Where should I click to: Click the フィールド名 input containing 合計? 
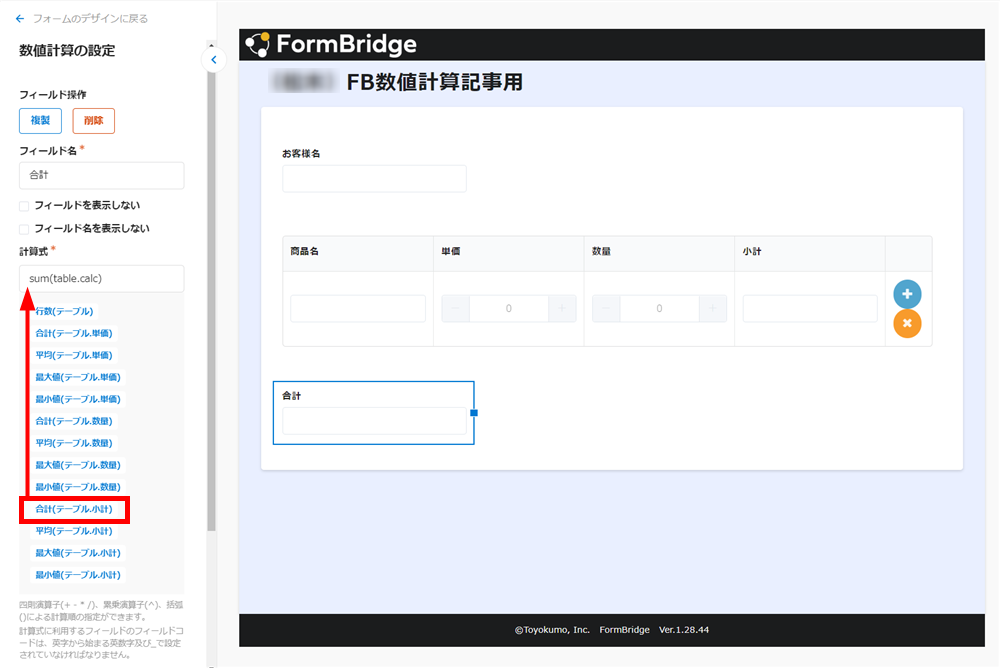tap(101, 175)
